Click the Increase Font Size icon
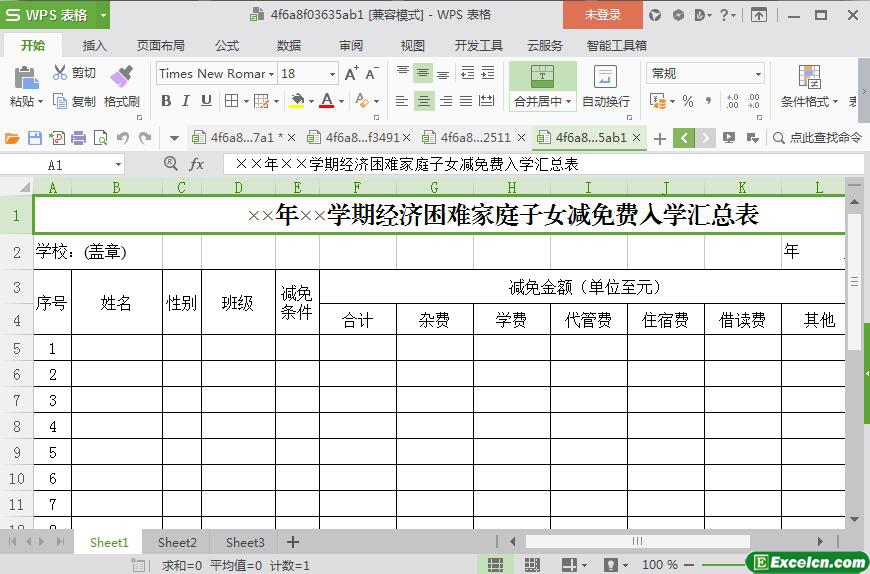 [x=351, y=73]
